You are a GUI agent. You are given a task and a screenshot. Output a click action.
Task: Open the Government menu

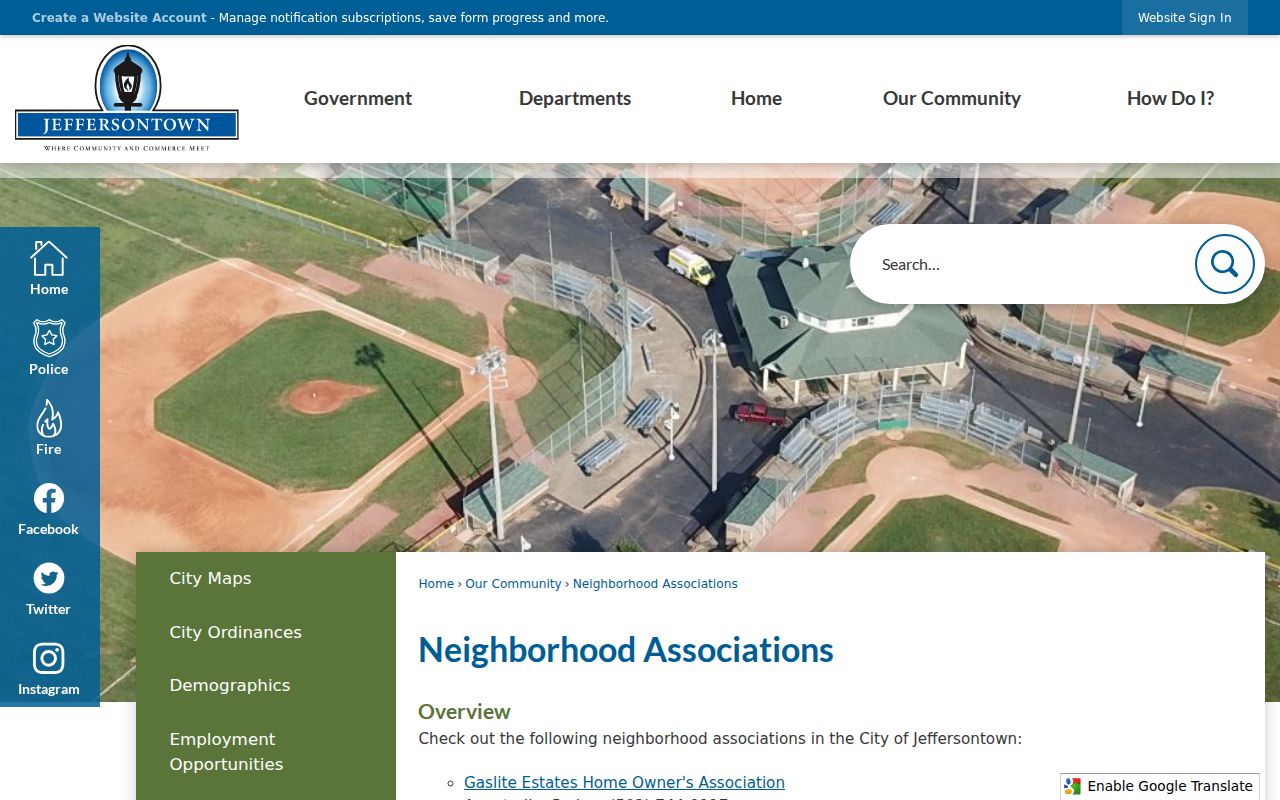[x=358, y=98]
